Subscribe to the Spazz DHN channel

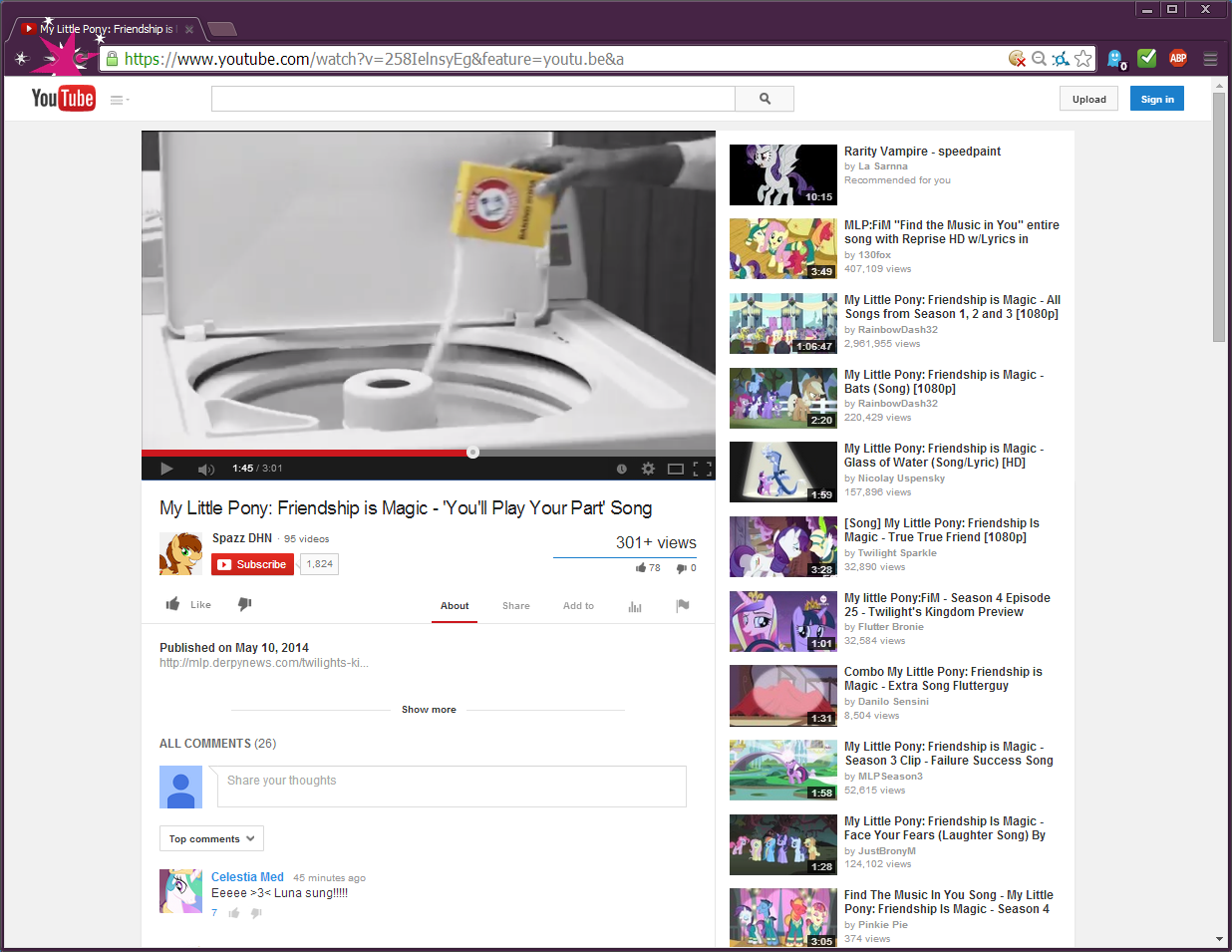coord(252,564)
